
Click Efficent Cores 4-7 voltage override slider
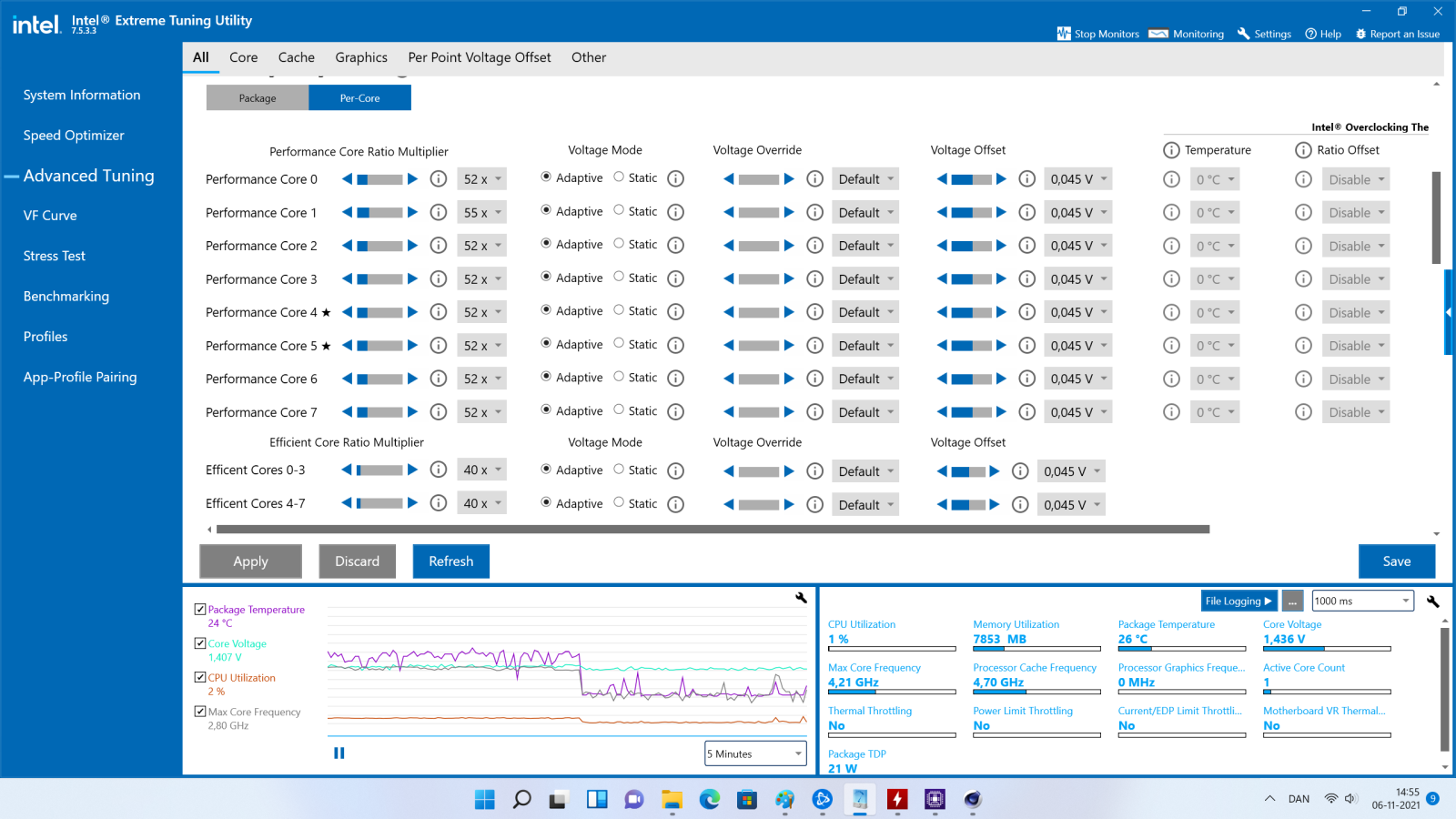coord(759,504)
